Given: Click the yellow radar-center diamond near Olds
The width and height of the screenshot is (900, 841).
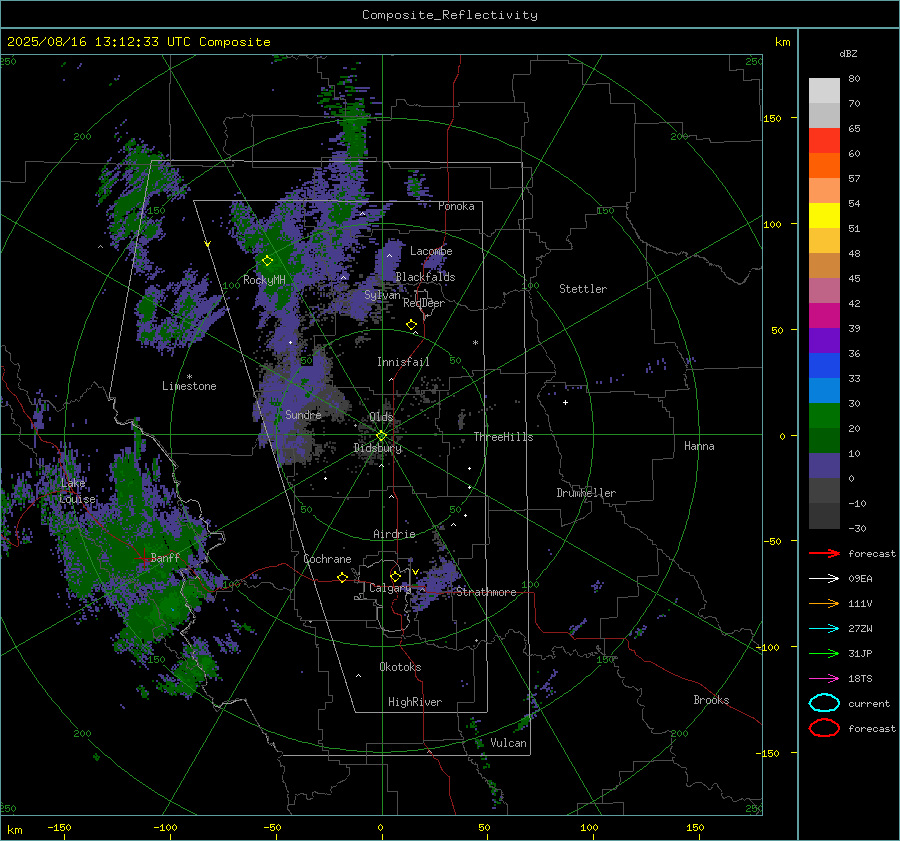Looking at the screenshot, I should pyautogui.click(x=382, y=436).
